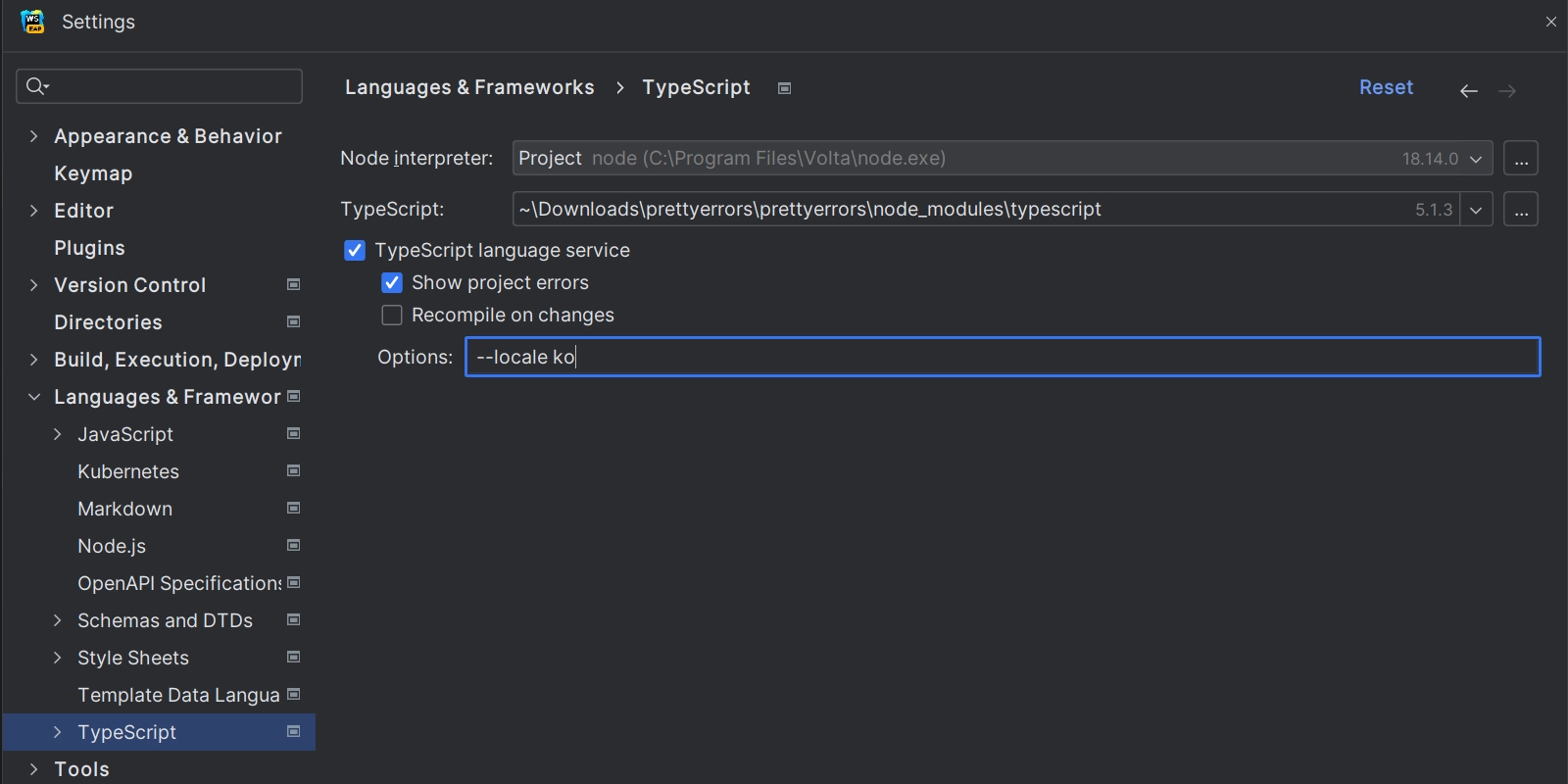Image resolution: width=1568 pixels, height=784 pixels.
Task: Click project-level icon on Style Sheets row
Action: [293, 657]
